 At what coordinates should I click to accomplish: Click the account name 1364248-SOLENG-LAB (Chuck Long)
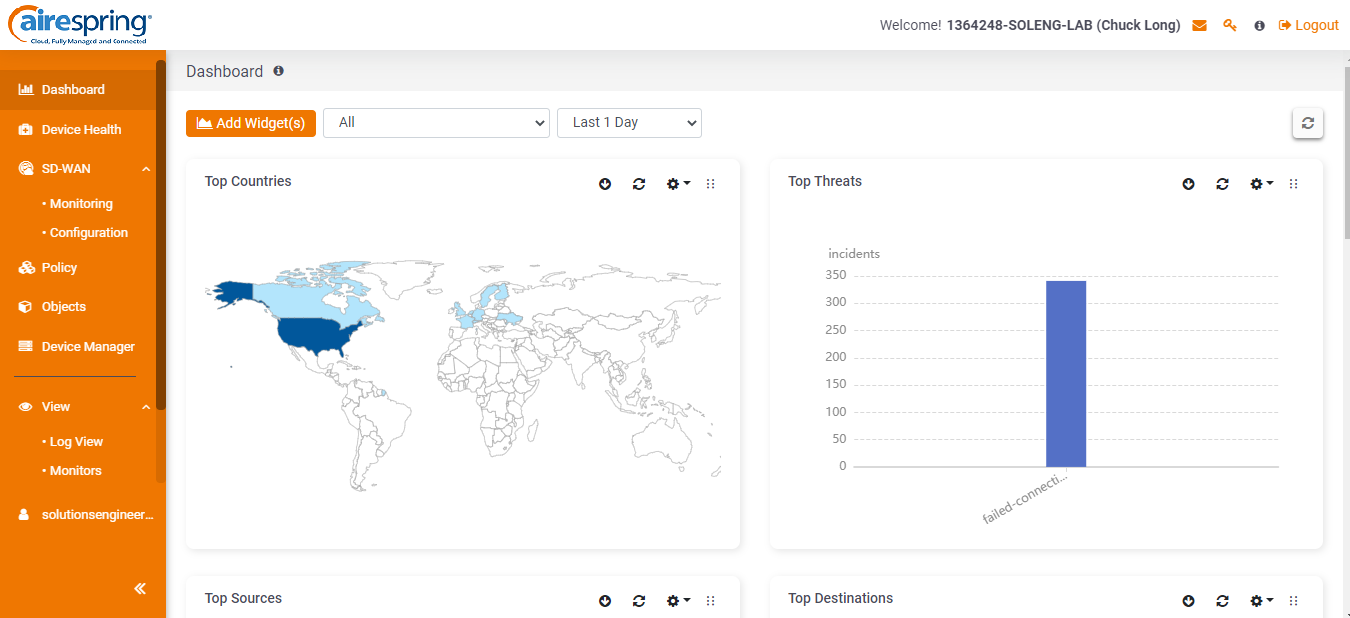pyautogui.click(x=1063, y=25)
